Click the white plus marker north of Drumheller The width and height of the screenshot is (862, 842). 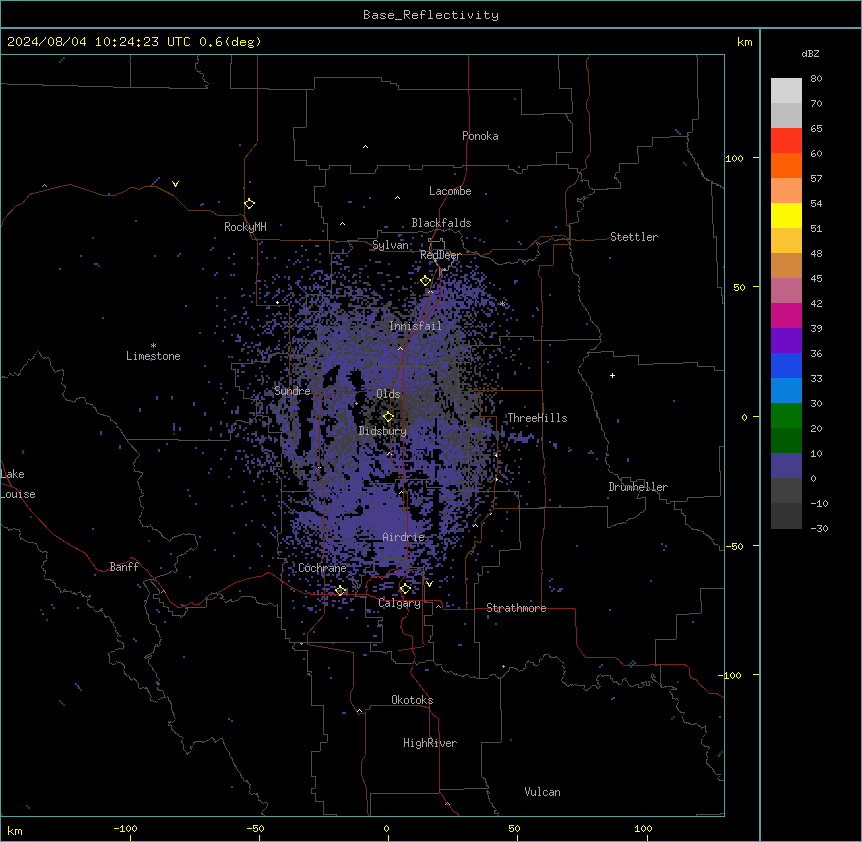(612, 375)
